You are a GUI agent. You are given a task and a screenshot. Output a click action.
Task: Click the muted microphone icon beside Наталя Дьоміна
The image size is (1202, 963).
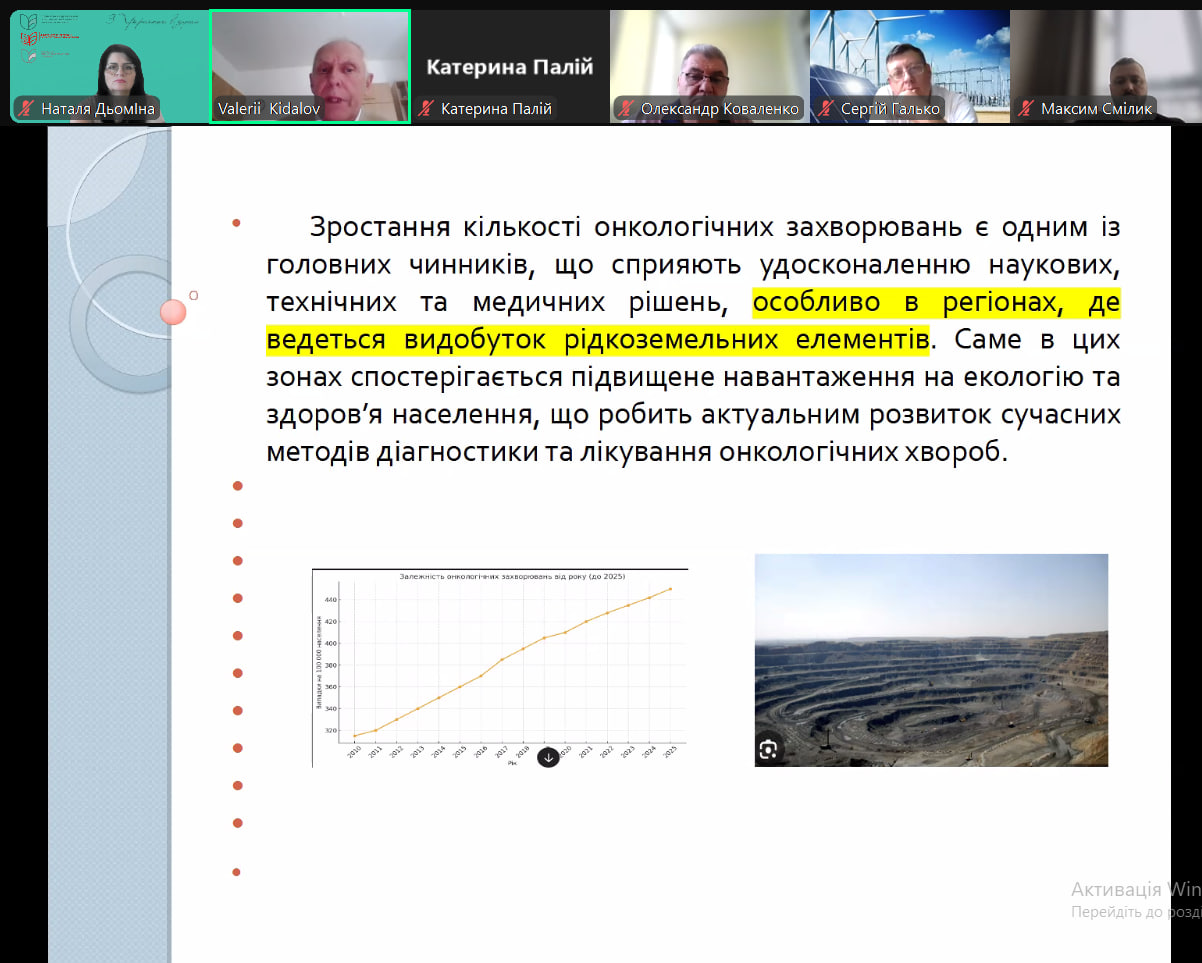tap(26, 109)
